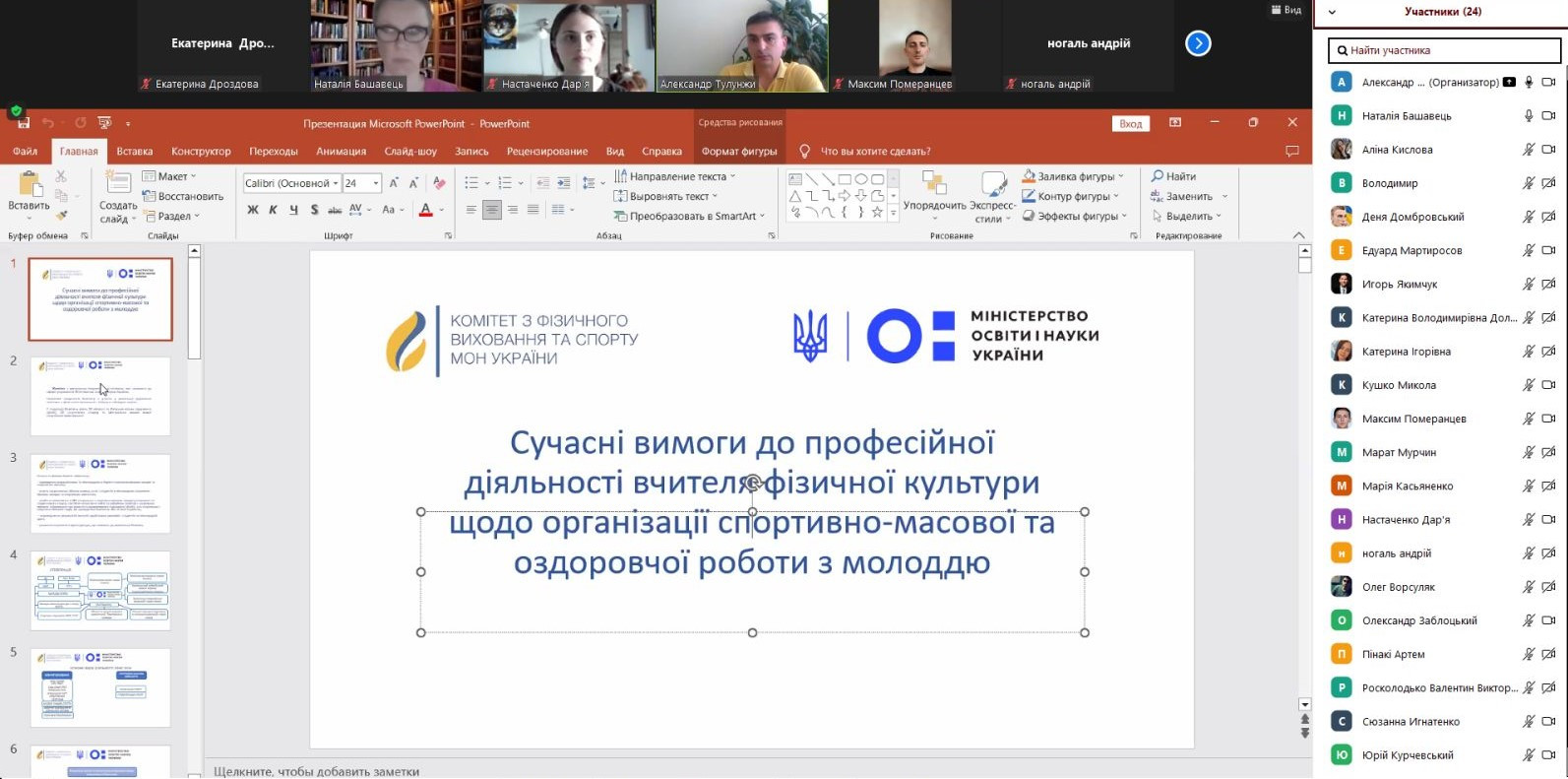
Task: Undo the last action in PowerPoint
Action: point(47,123)
